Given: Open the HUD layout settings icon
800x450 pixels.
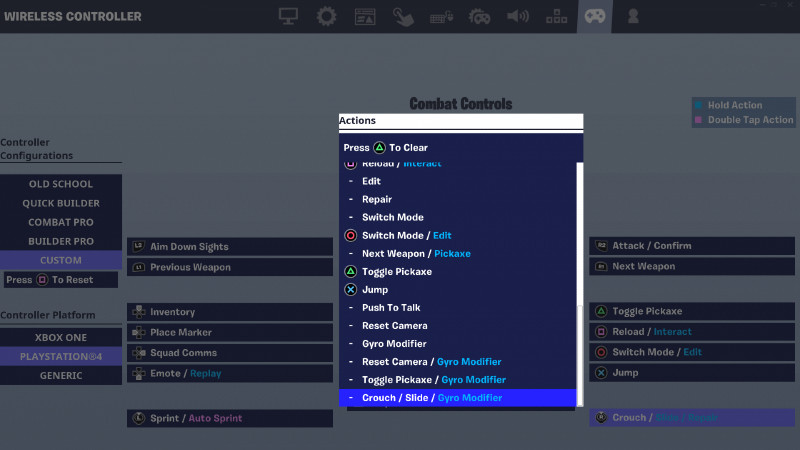Looking at the screenshot, I should [365, 17].
